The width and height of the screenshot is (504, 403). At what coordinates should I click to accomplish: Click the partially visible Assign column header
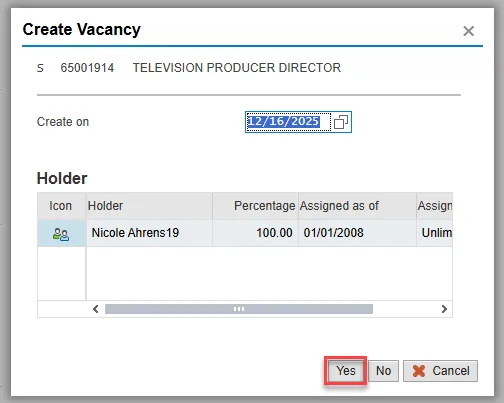pos(435,206)
